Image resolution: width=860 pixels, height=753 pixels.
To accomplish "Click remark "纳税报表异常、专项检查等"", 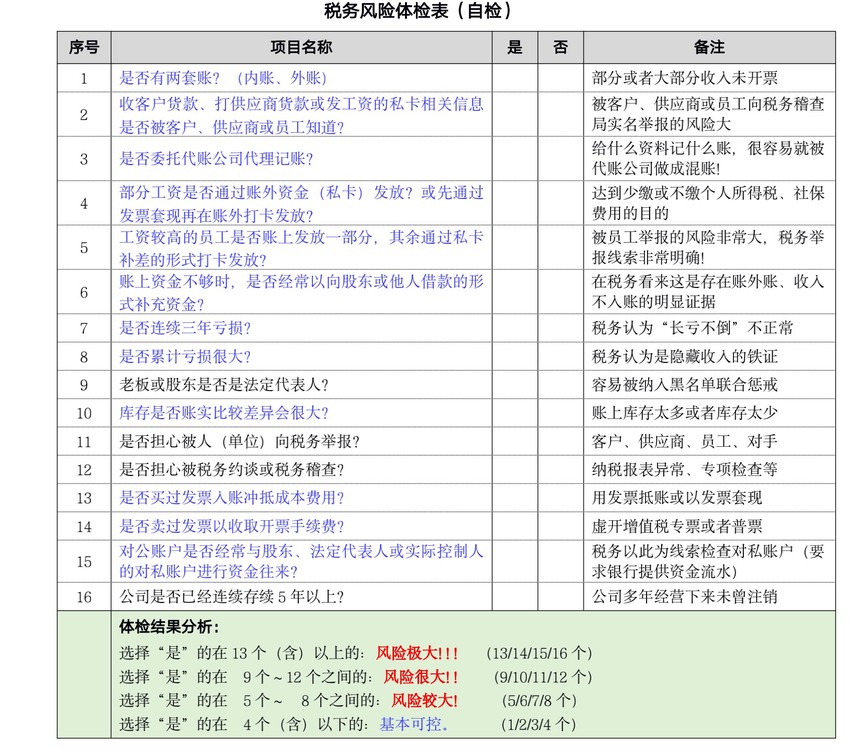I will [x=684, y=469].
